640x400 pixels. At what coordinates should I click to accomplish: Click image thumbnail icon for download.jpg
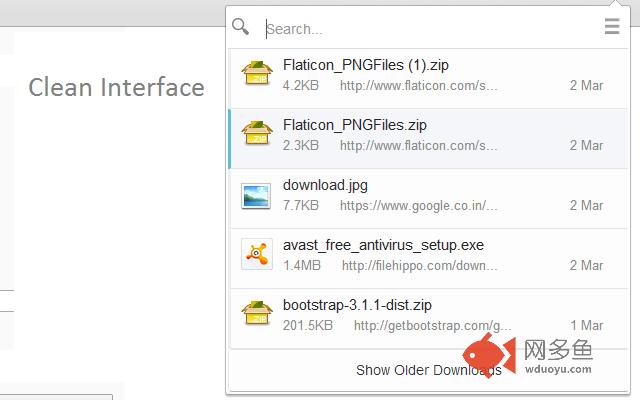256,196
